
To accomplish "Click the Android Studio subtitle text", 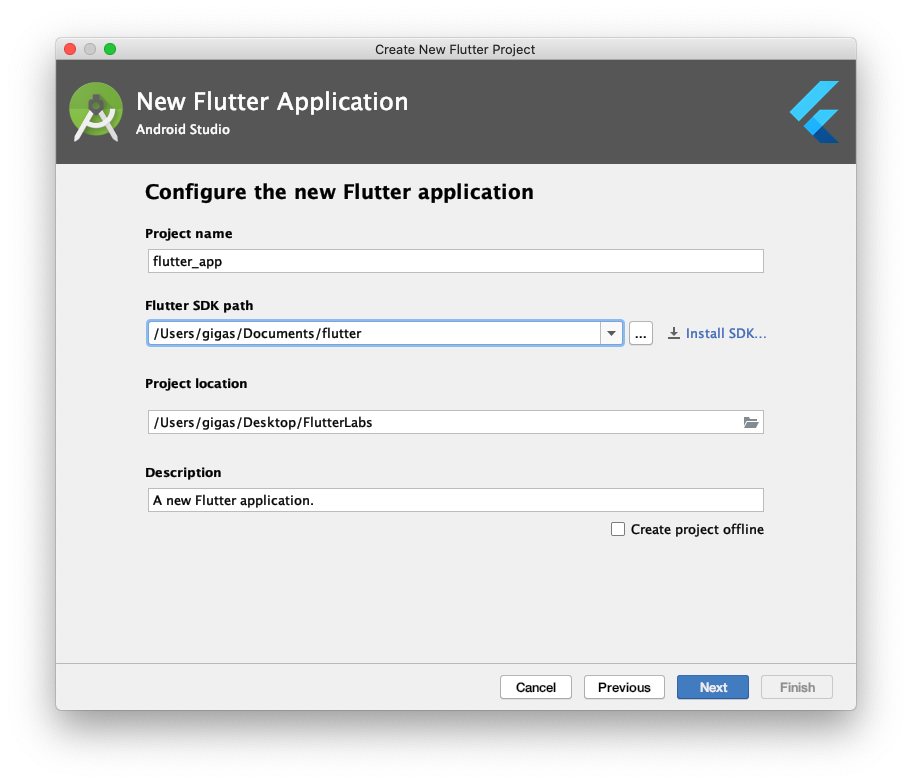I will 183,129.
